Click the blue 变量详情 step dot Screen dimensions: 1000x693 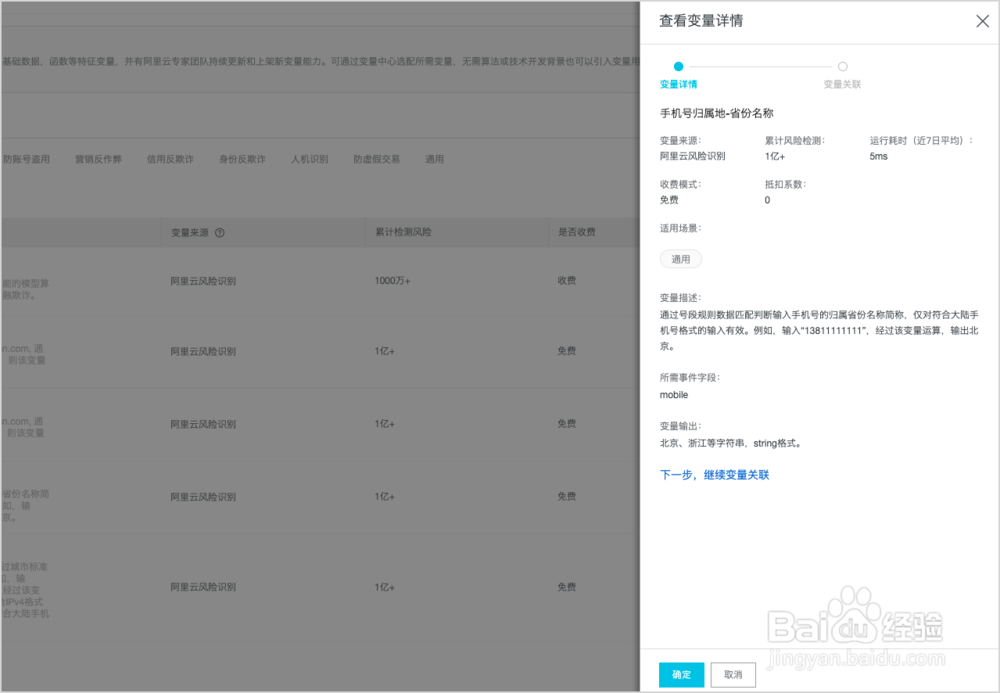click(x=678, y=66)
